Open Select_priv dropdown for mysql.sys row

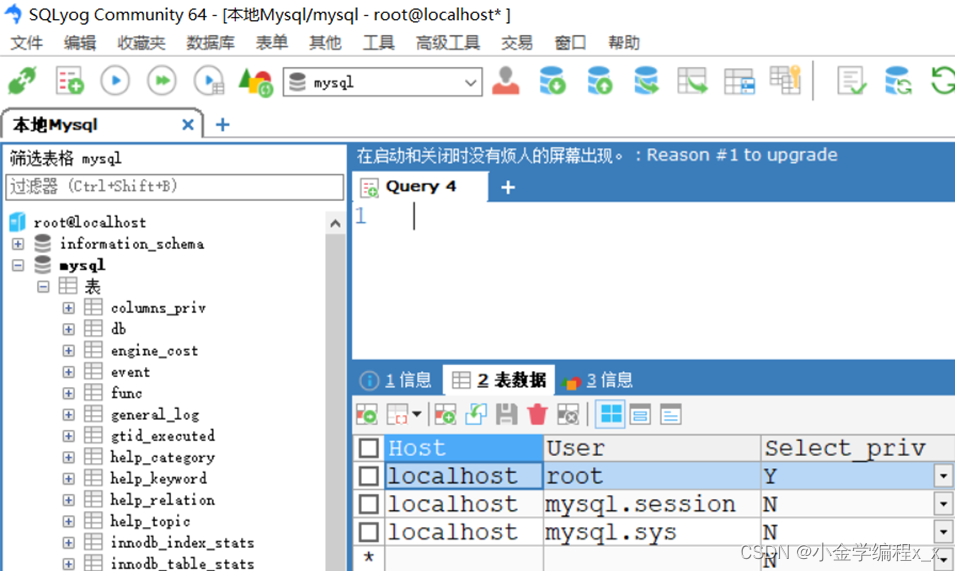click(x=943, y=532)
